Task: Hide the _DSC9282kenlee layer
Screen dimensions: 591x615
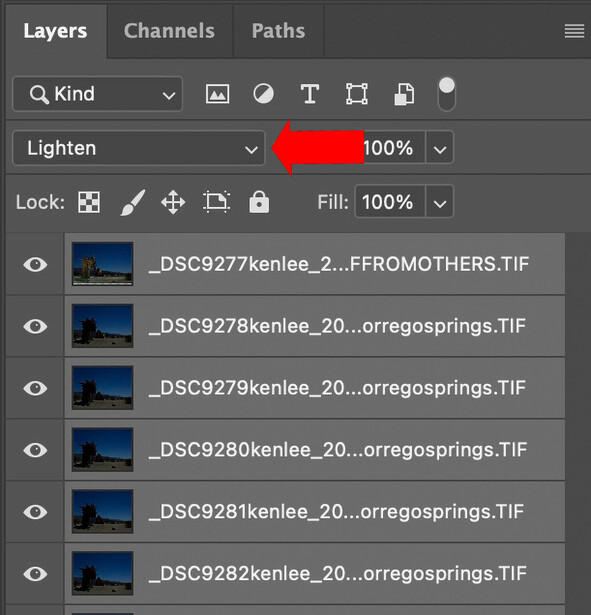Action: pyautogui.click(x=35, y=574)
